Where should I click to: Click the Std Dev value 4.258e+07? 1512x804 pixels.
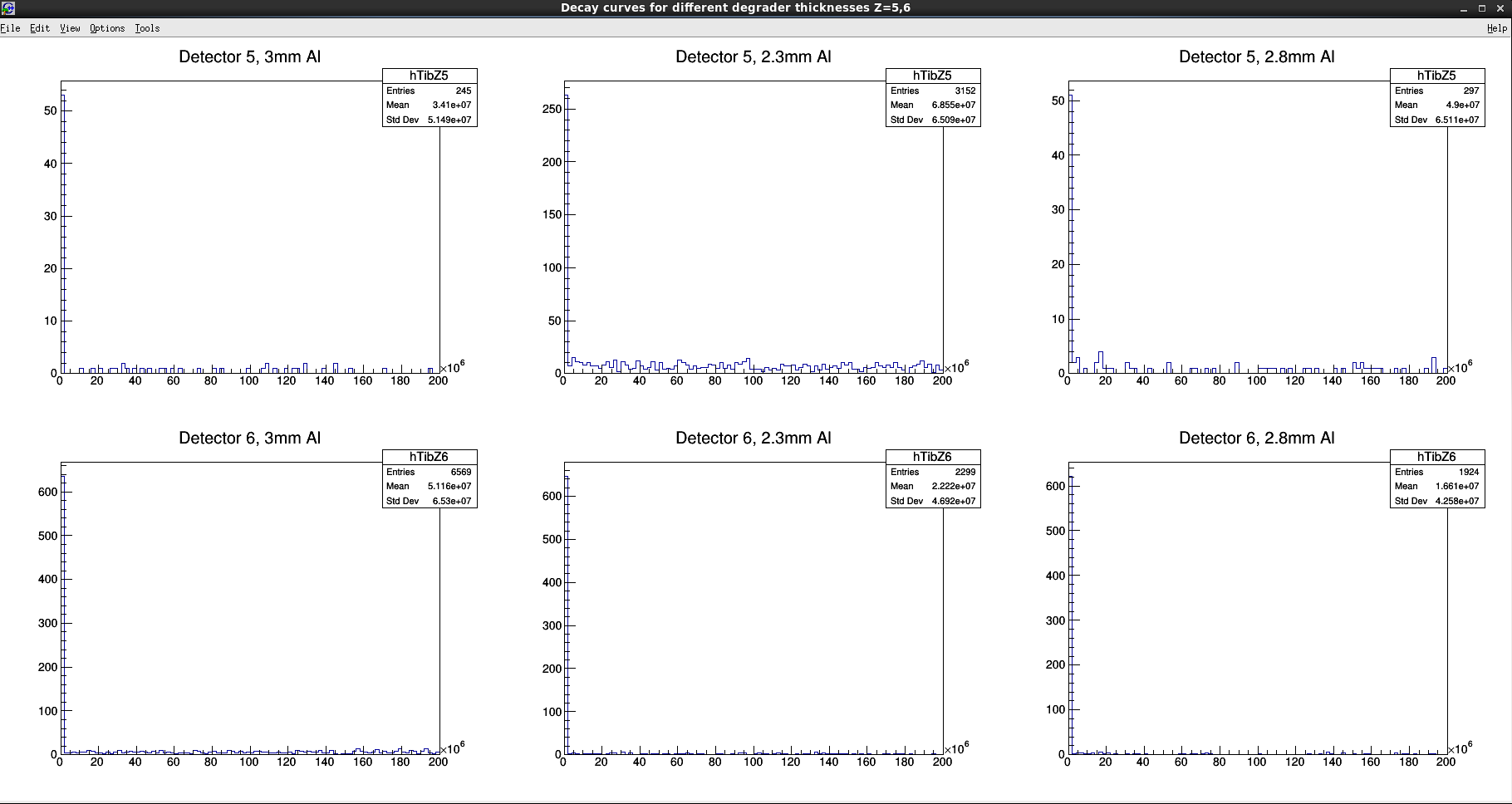pyautogui.click(x=1457, y=501)
